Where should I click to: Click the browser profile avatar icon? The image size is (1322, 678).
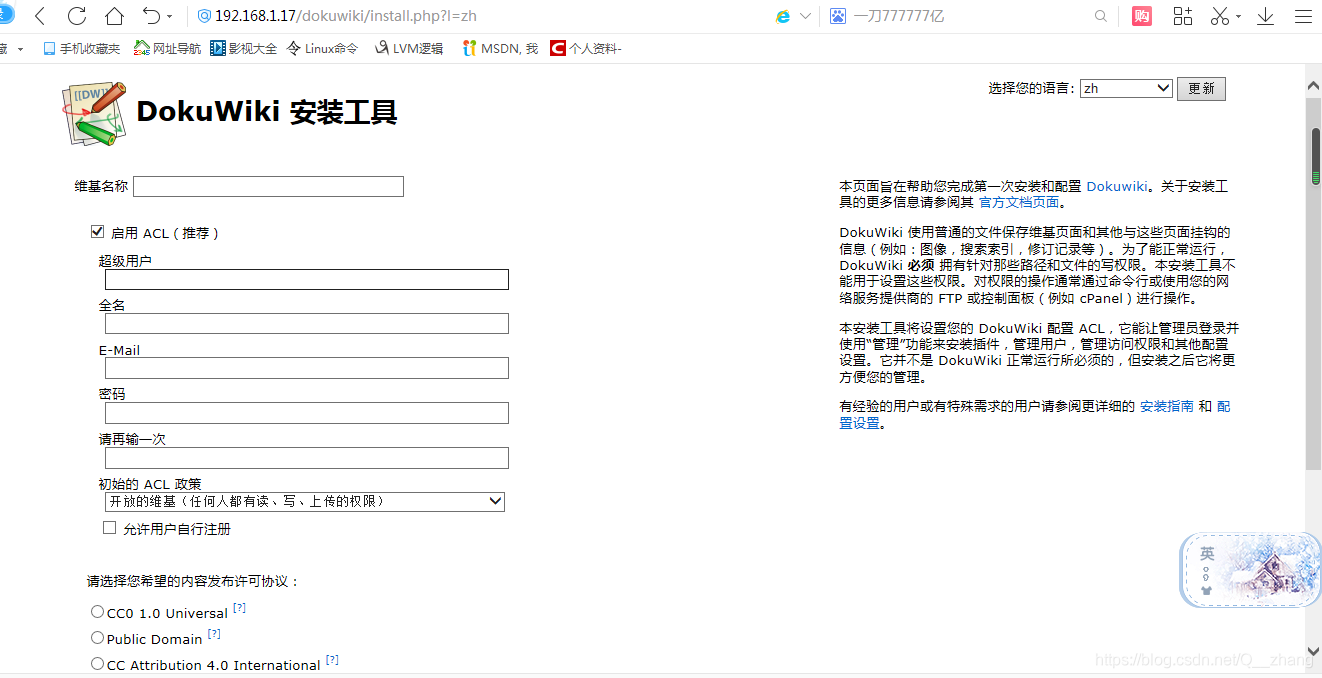pos(5,16)
